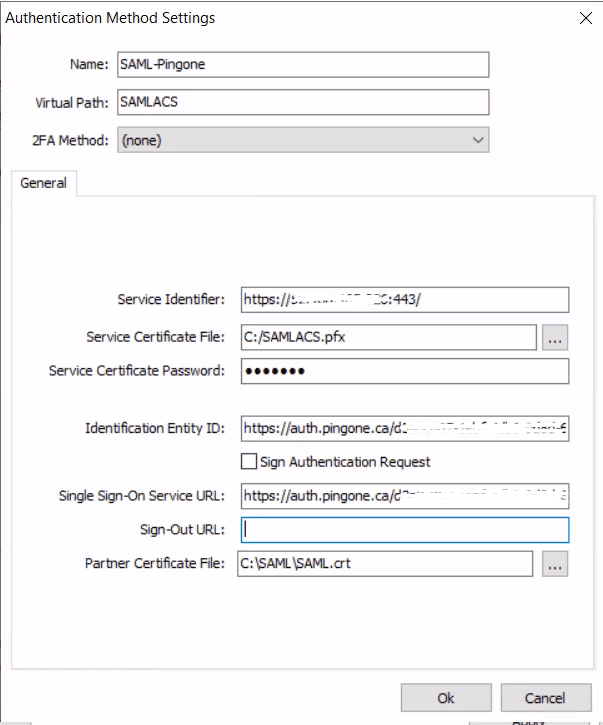Click the Sign-Out URL field
The image size is (603, 725).
click(405, 530)
